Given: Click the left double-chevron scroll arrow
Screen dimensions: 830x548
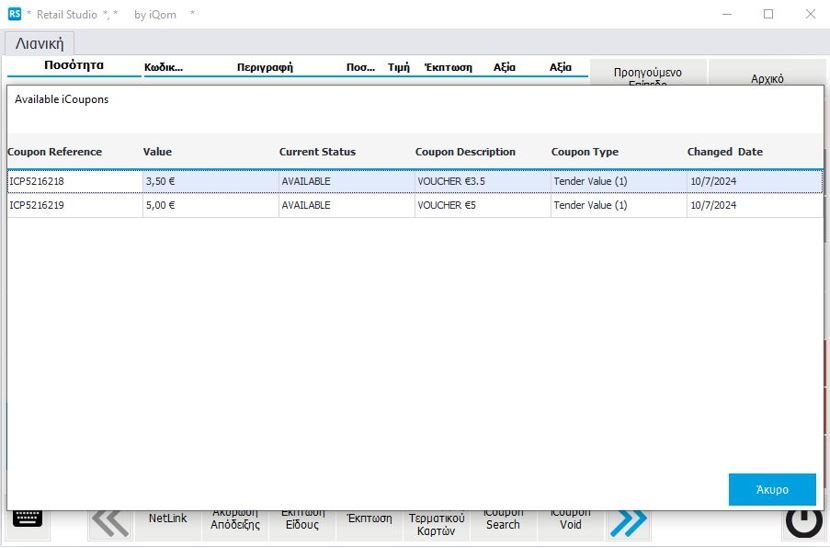Looking at the screenshot, I should (110, 521).
